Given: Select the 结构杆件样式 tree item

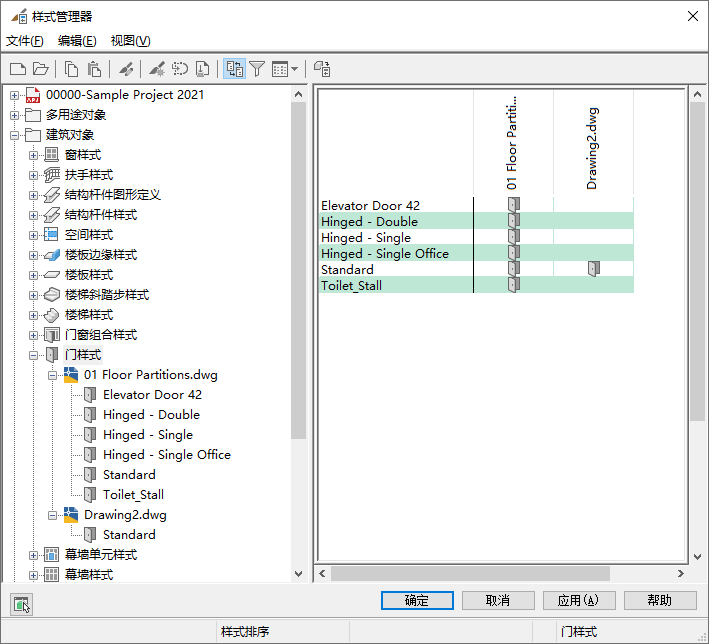Looking at the screenshot, I should 101,215.
